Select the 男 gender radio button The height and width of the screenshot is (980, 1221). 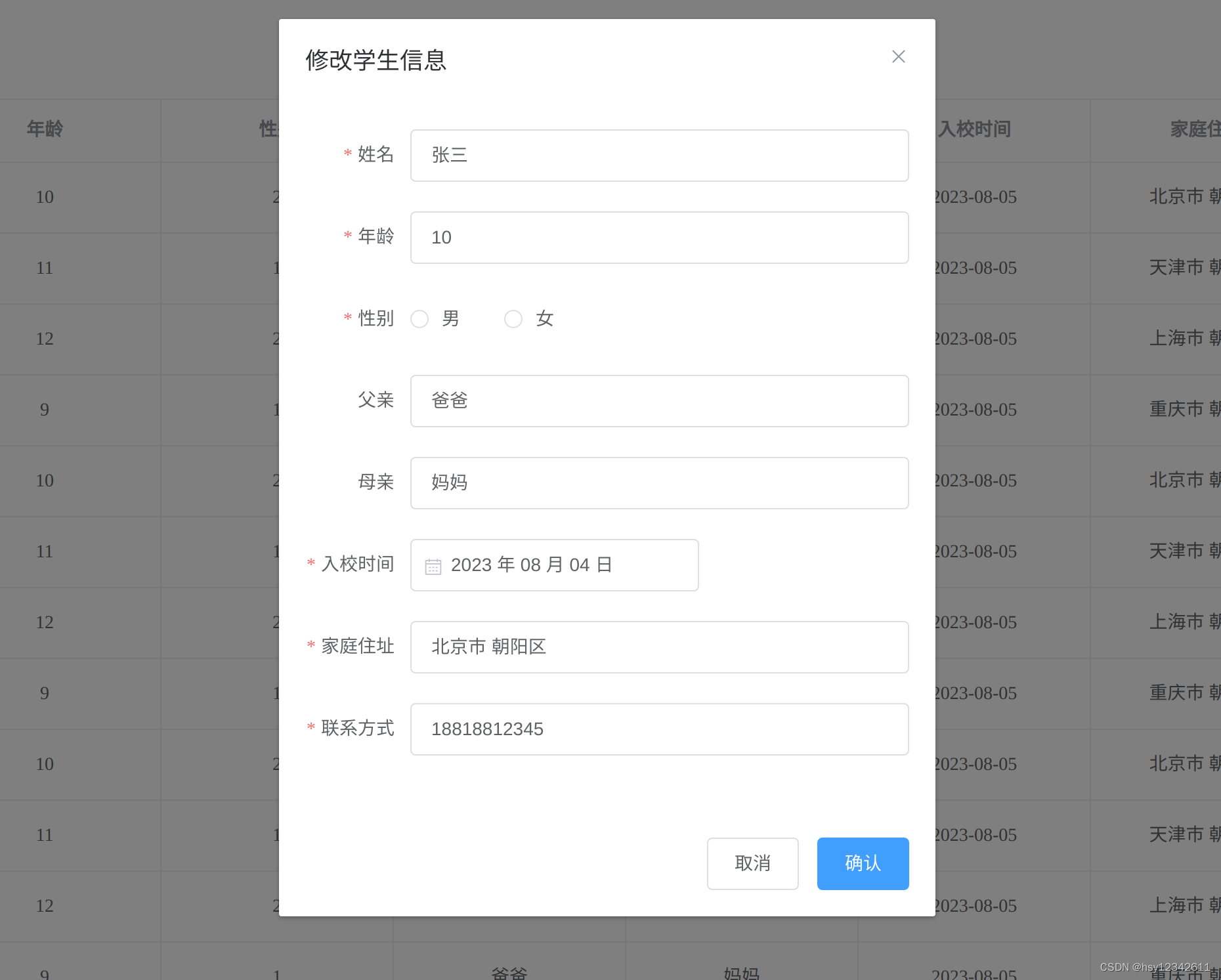pos(419,319)
